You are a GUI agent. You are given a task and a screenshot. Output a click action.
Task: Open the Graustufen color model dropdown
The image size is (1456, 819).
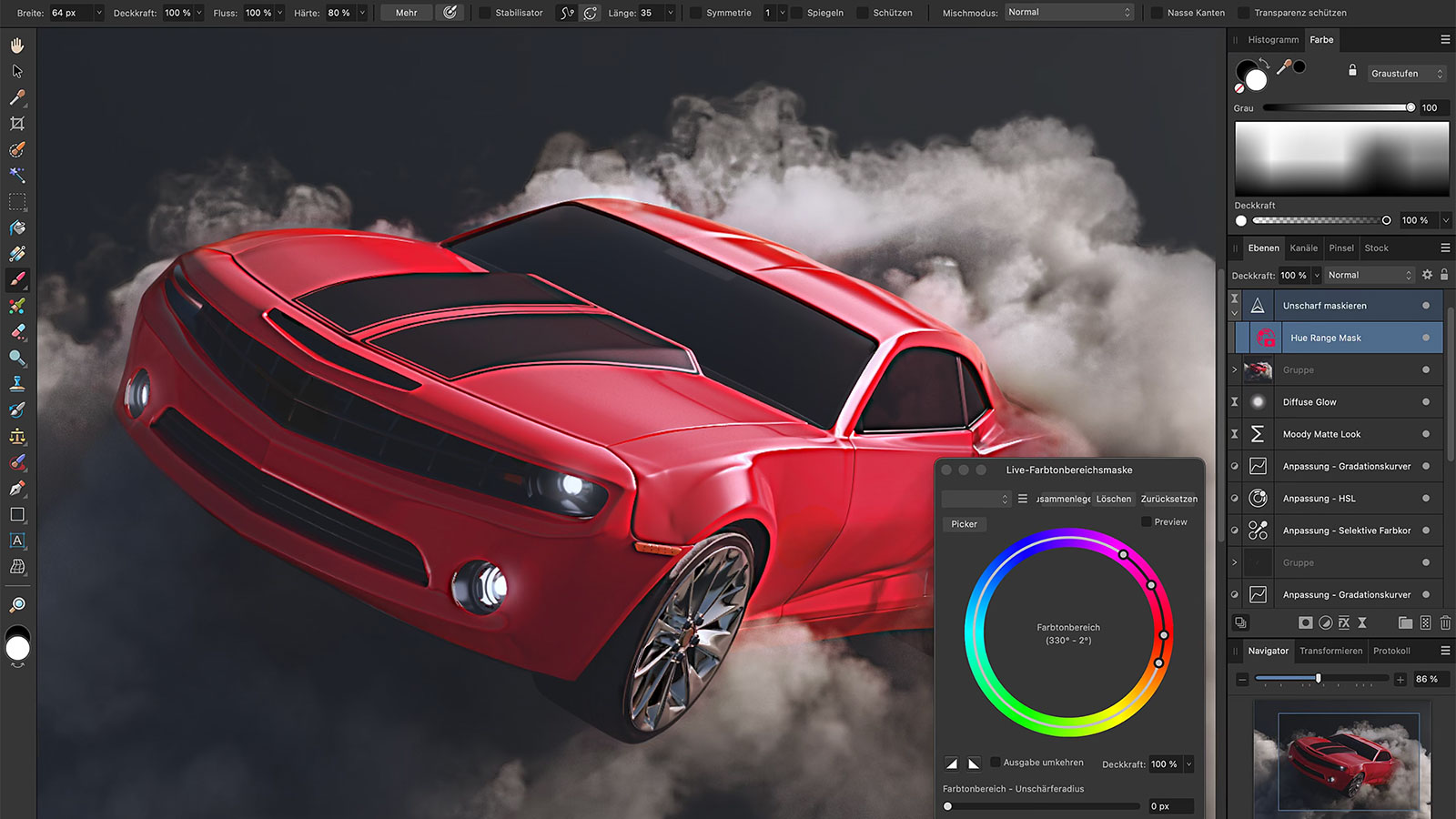click(1407, 74)
